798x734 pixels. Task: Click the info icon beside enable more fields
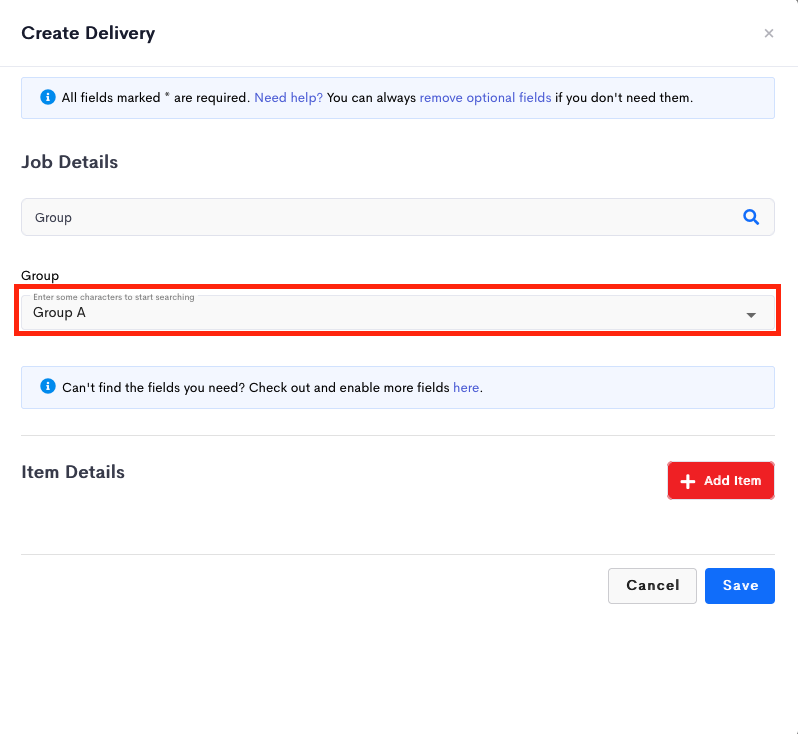point(48,386)
